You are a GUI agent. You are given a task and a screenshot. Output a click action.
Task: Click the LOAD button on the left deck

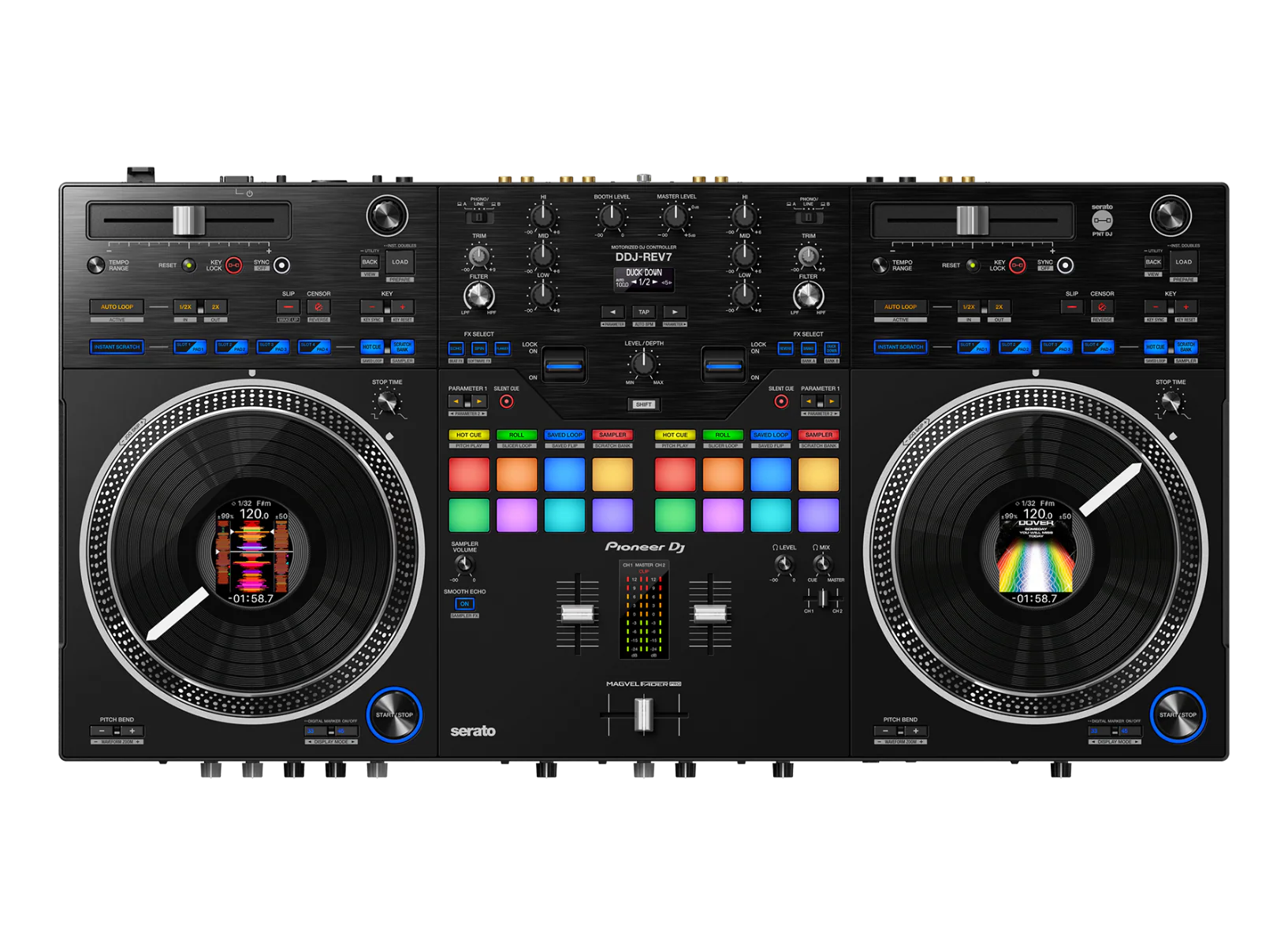coord(400,262)
